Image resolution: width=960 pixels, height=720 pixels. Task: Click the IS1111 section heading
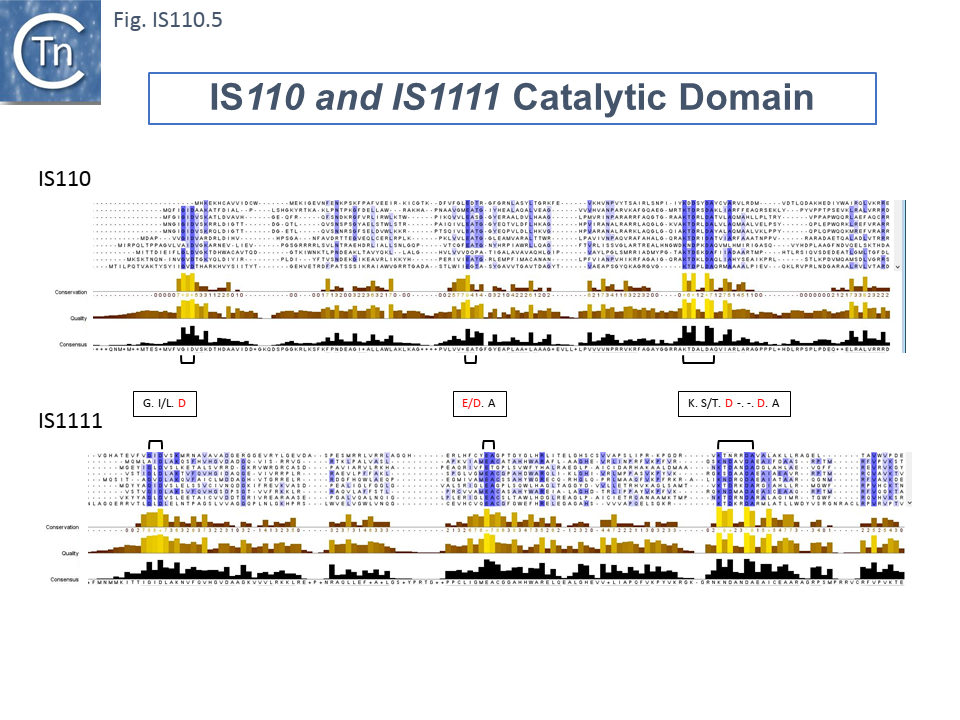68,422
